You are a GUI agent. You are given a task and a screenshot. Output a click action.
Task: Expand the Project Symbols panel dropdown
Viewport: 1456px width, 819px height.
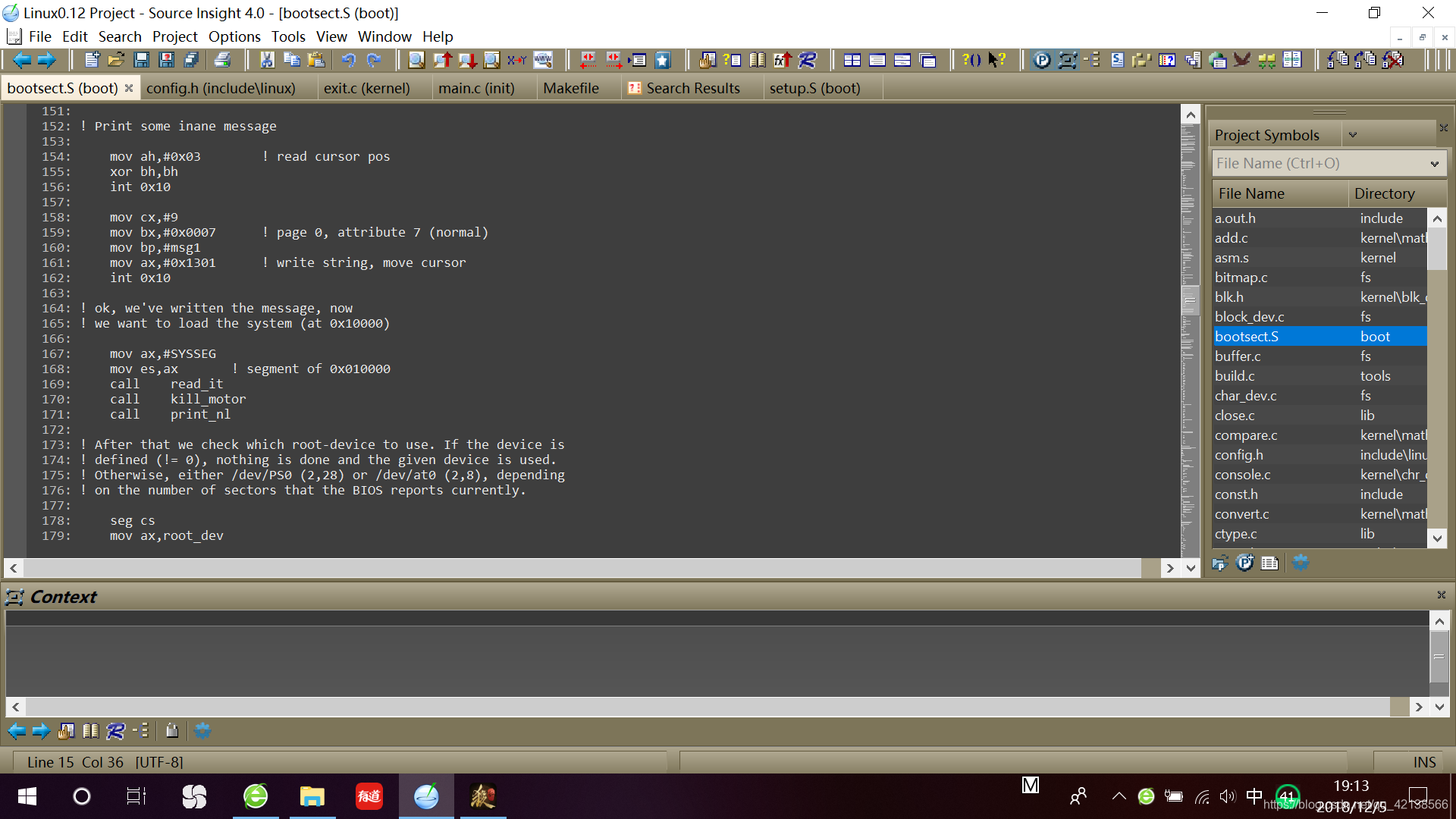pyautogui.click(x=1354, y=135)
